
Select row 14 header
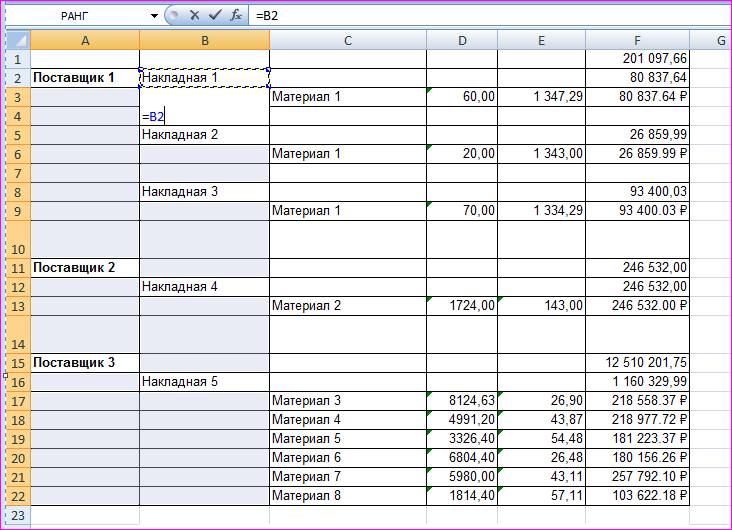coord(18,334)
